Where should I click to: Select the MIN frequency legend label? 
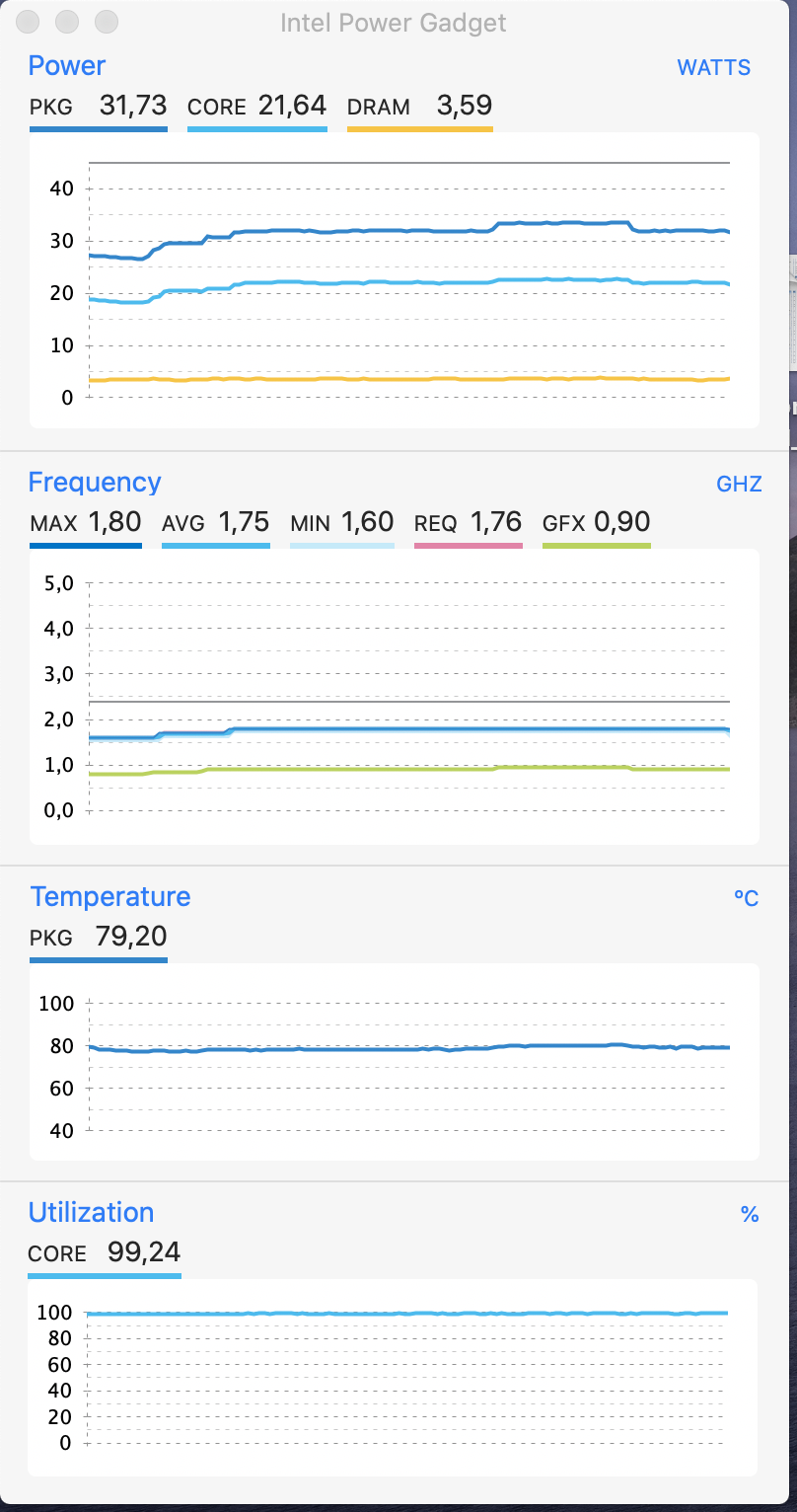click(x=311, y=523)
